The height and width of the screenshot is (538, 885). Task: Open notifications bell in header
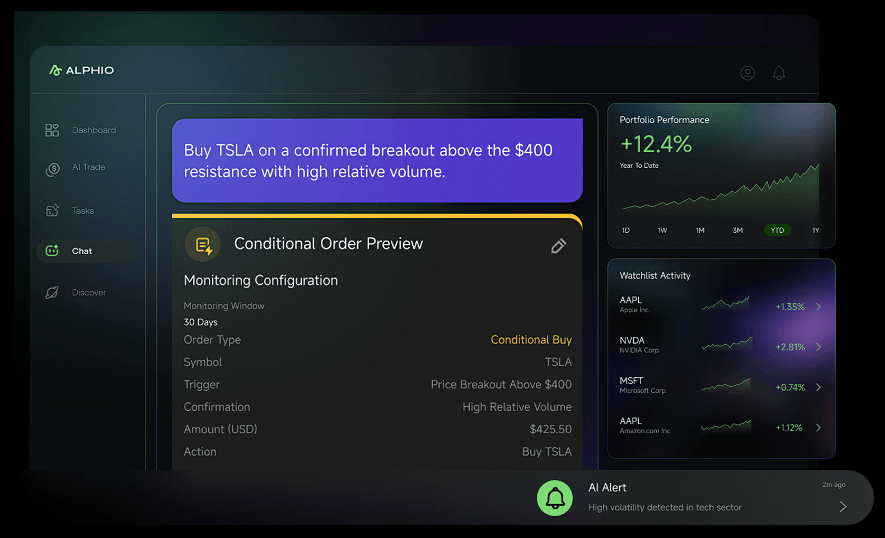[779, 73]
